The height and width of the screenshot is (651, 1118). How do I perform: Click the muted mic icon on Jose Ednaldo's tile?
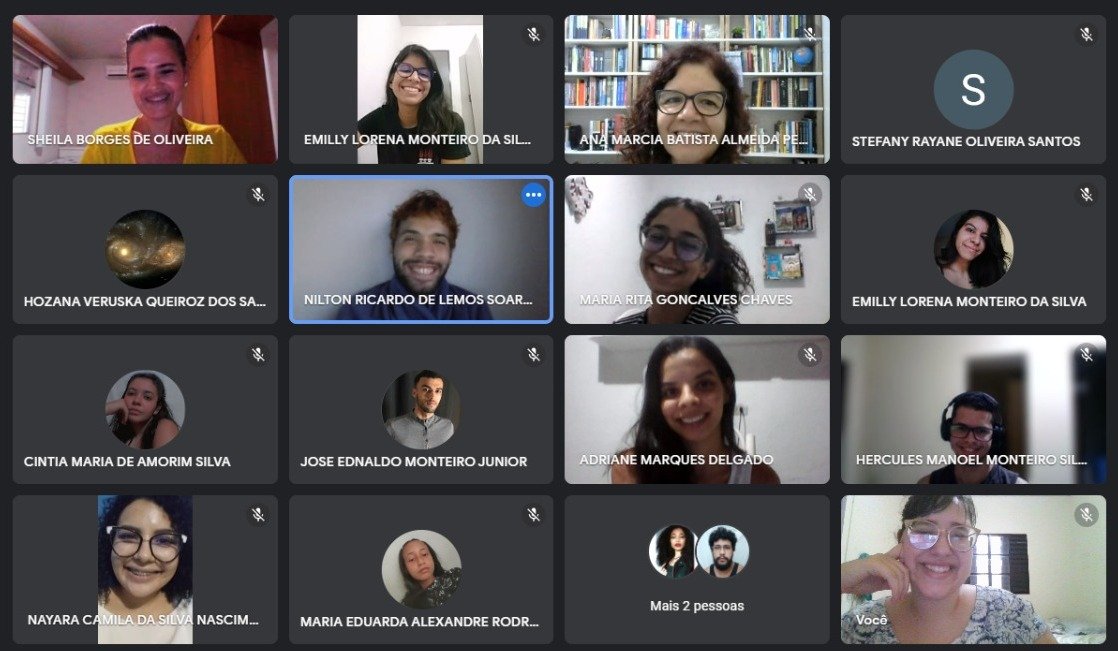coord(533,354)
